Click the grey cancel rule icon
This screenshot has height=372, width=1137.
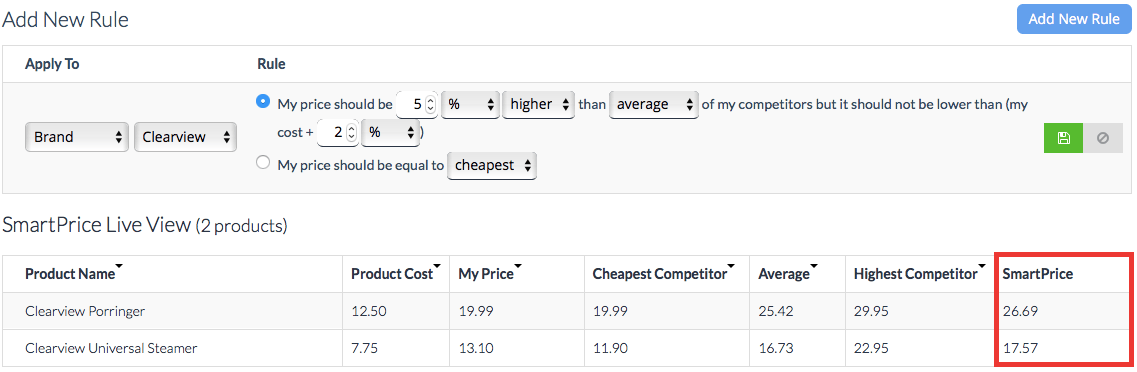[1103, 138]
